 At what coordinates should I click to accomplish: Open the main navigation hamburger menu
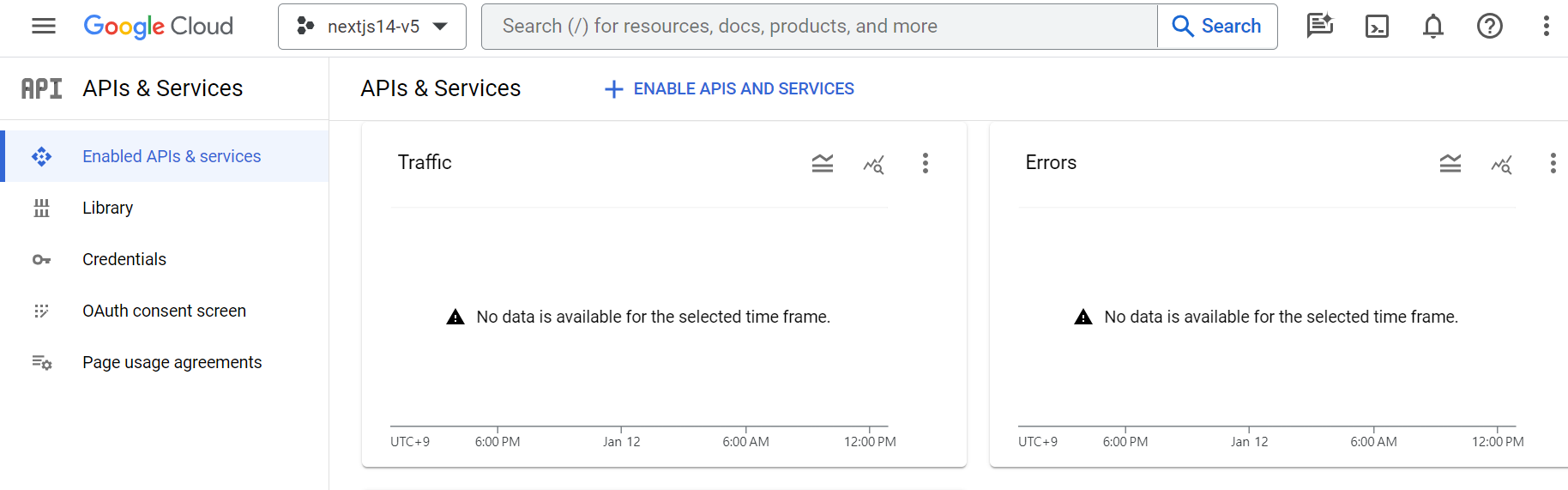[x=44, y=27]
